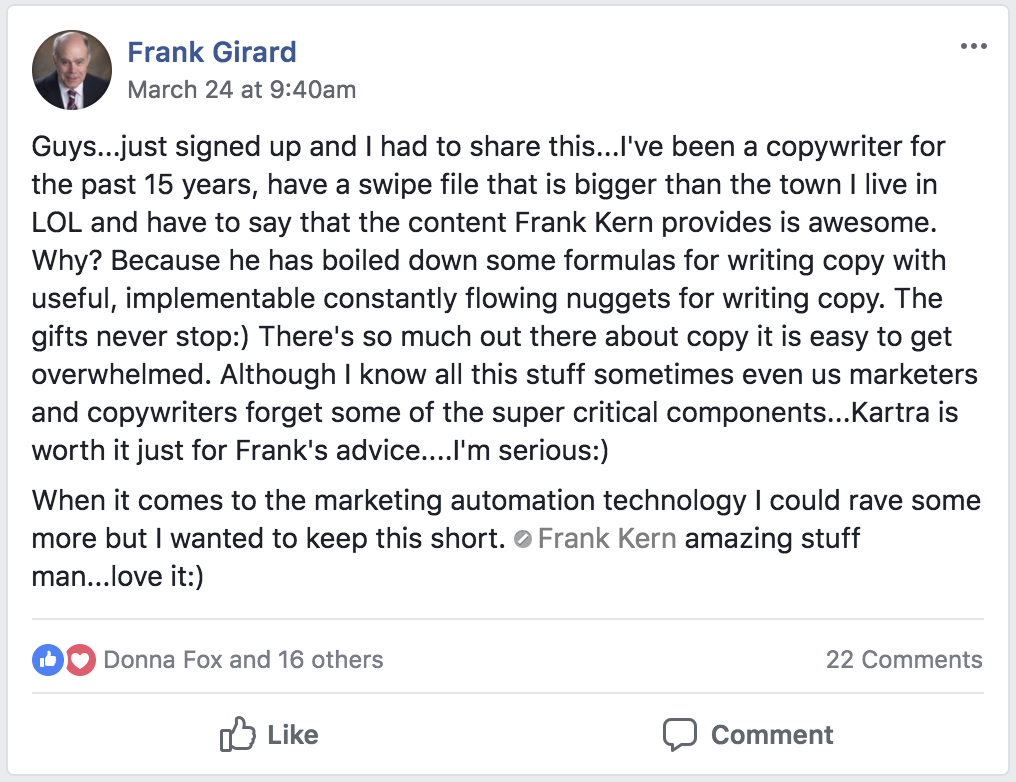Viewport: 1016px width, 782px height.
Task: Click the red heart reaction icon
Action: 80,660
